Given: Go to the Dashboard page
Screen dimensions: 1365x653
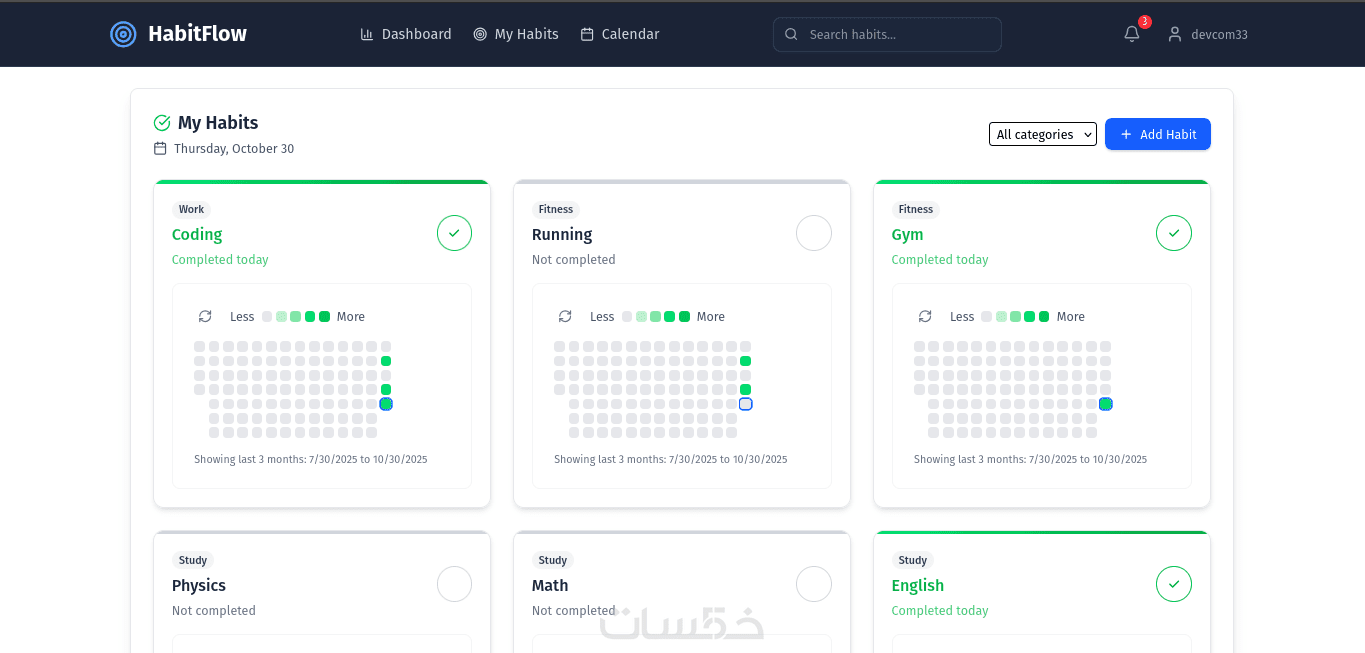Looking at the screenshot, I should coord(406,34).
